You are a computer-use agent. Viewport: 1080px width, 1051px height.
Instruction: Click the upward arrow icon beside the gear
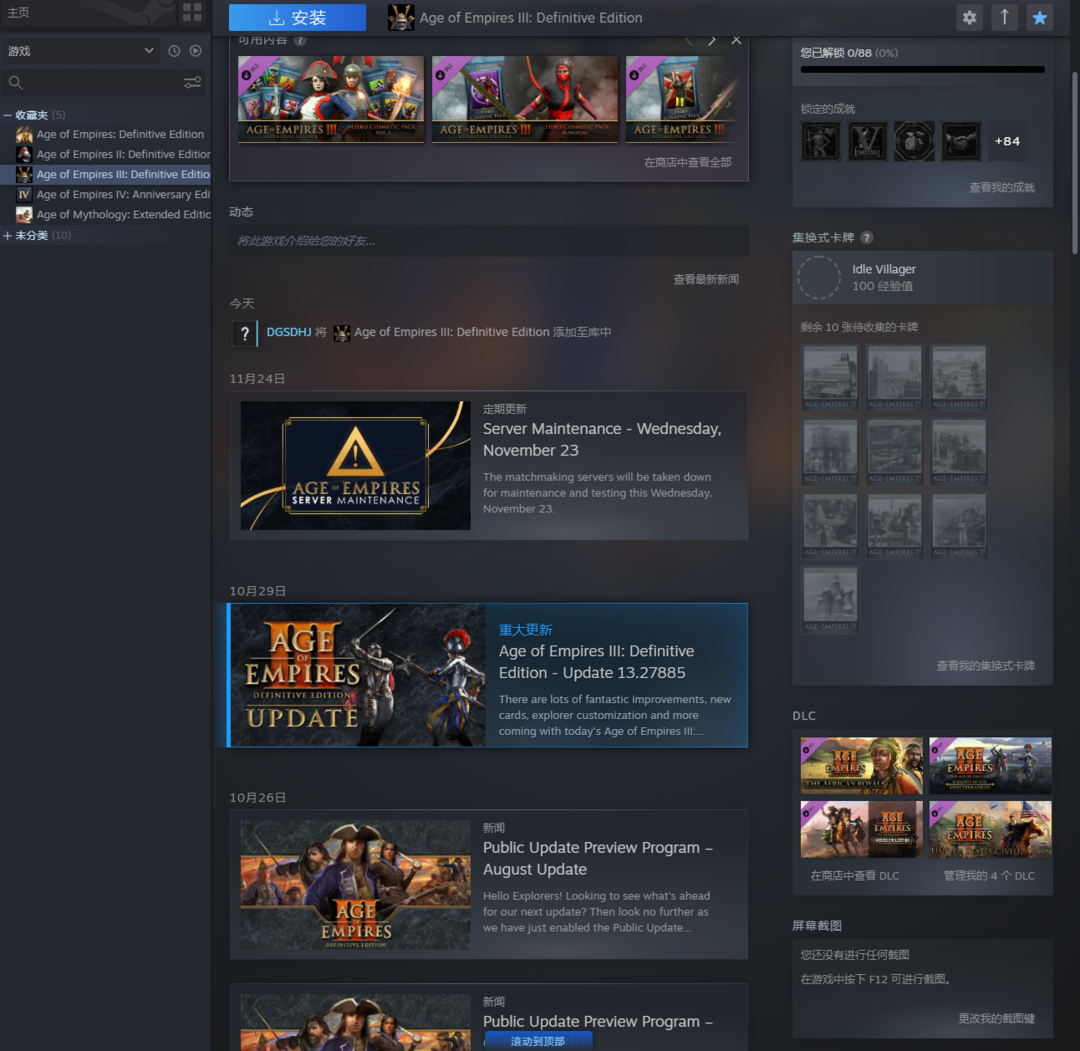tap(1004, 18)
